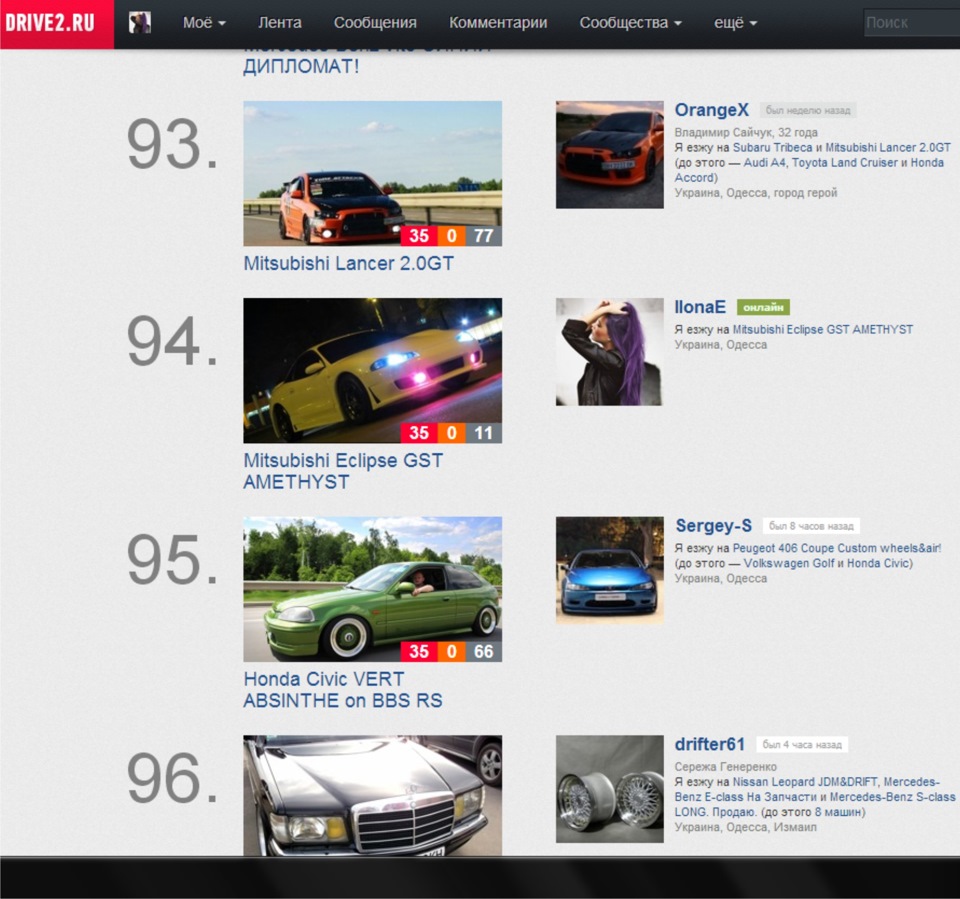Open the Audi A4 link
The height and width of the screenshot is (899, 960).
[764, 163]
